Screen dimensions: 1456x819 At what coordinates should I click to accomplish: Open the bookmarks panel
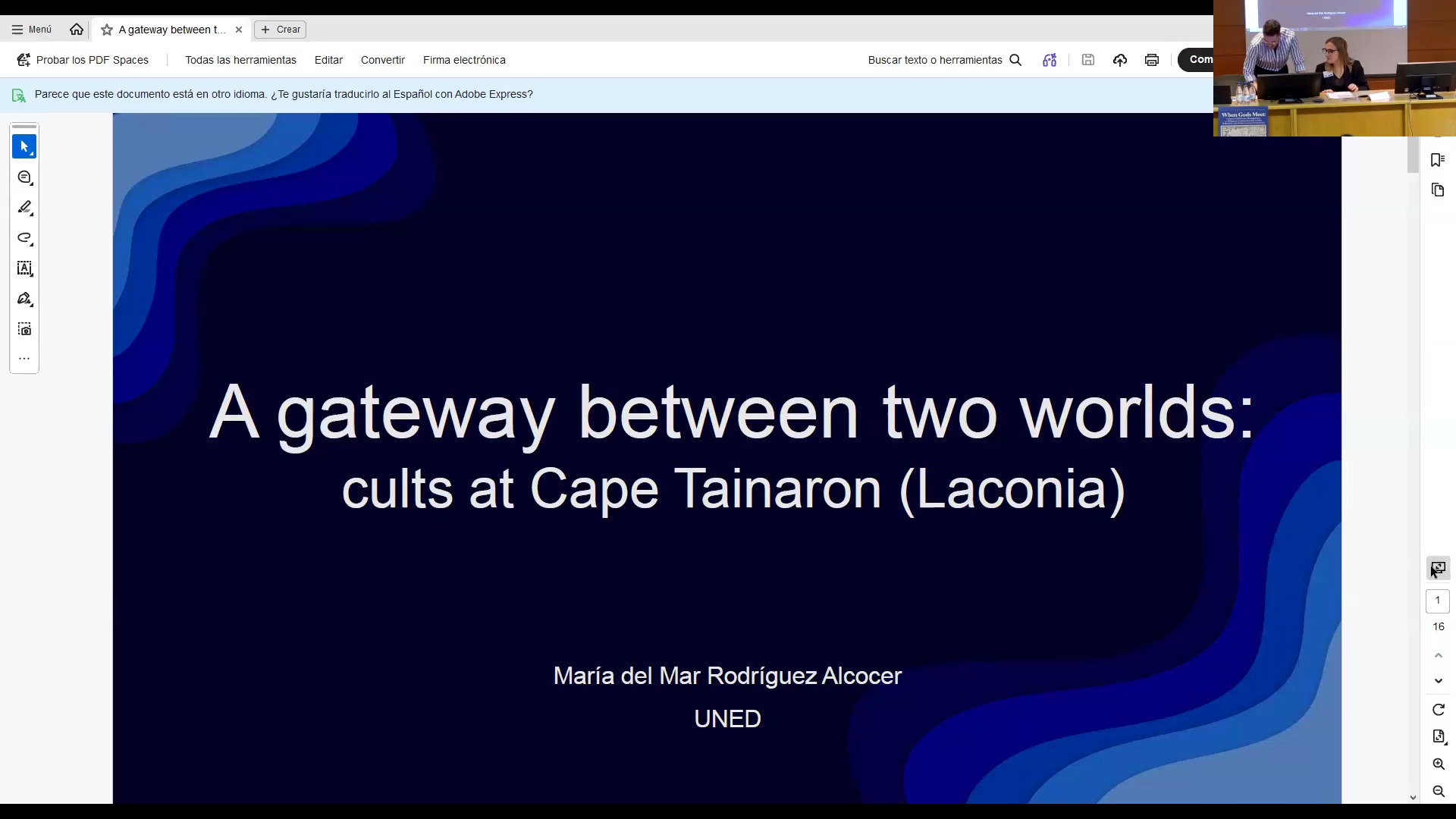[1438, 160]
